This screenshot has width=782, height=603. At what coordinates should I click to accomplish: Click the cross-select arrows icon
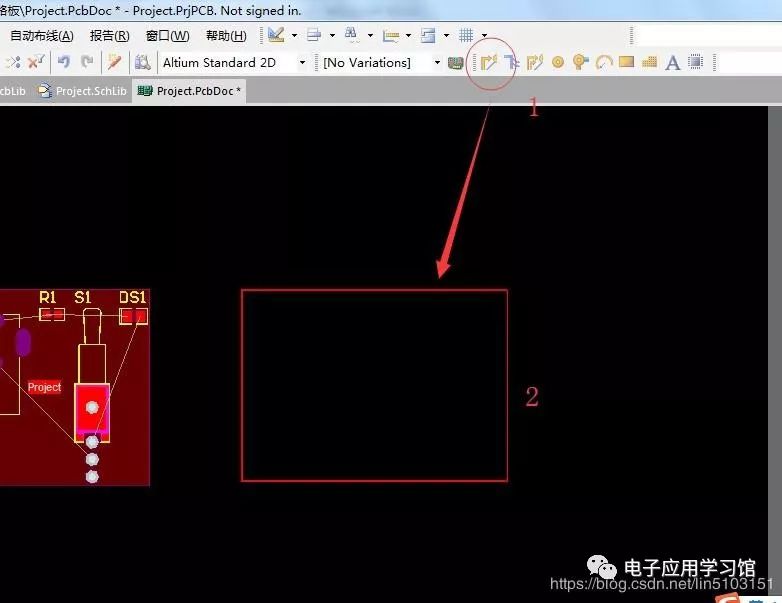click(x=12, y=62)
